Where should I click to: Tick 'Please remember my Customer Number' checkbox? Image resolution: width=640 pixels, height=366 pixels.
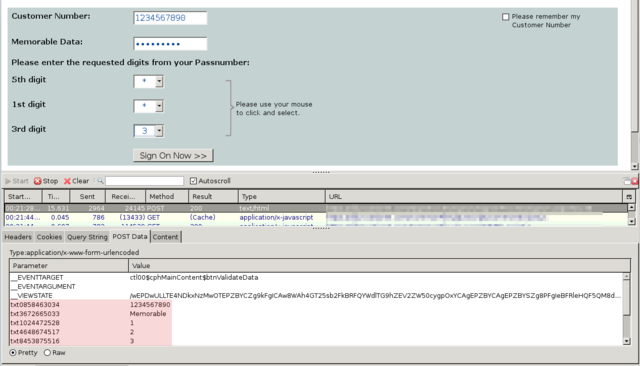505,17
